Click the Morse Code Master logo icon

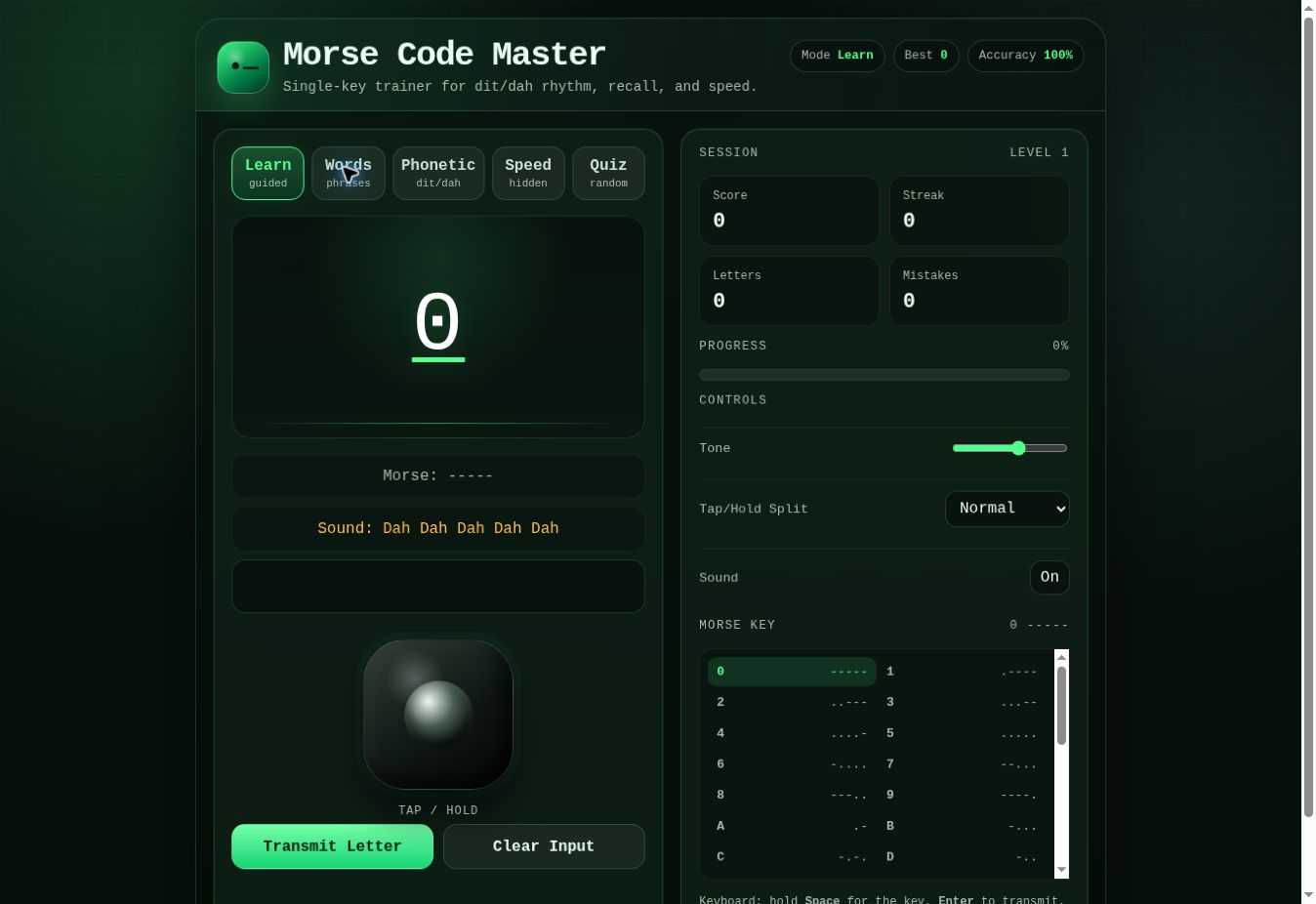[x=243, y=67]
